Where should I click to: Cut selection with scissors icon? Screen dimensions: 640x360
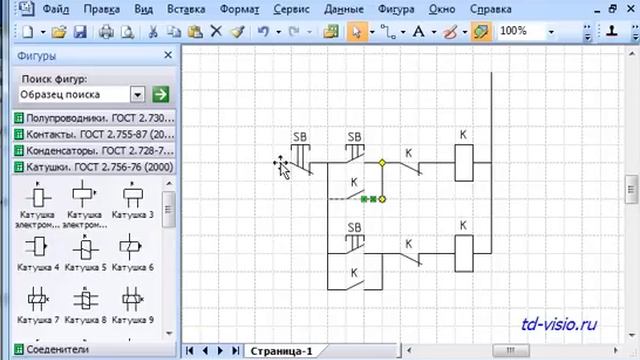[153, 31]
